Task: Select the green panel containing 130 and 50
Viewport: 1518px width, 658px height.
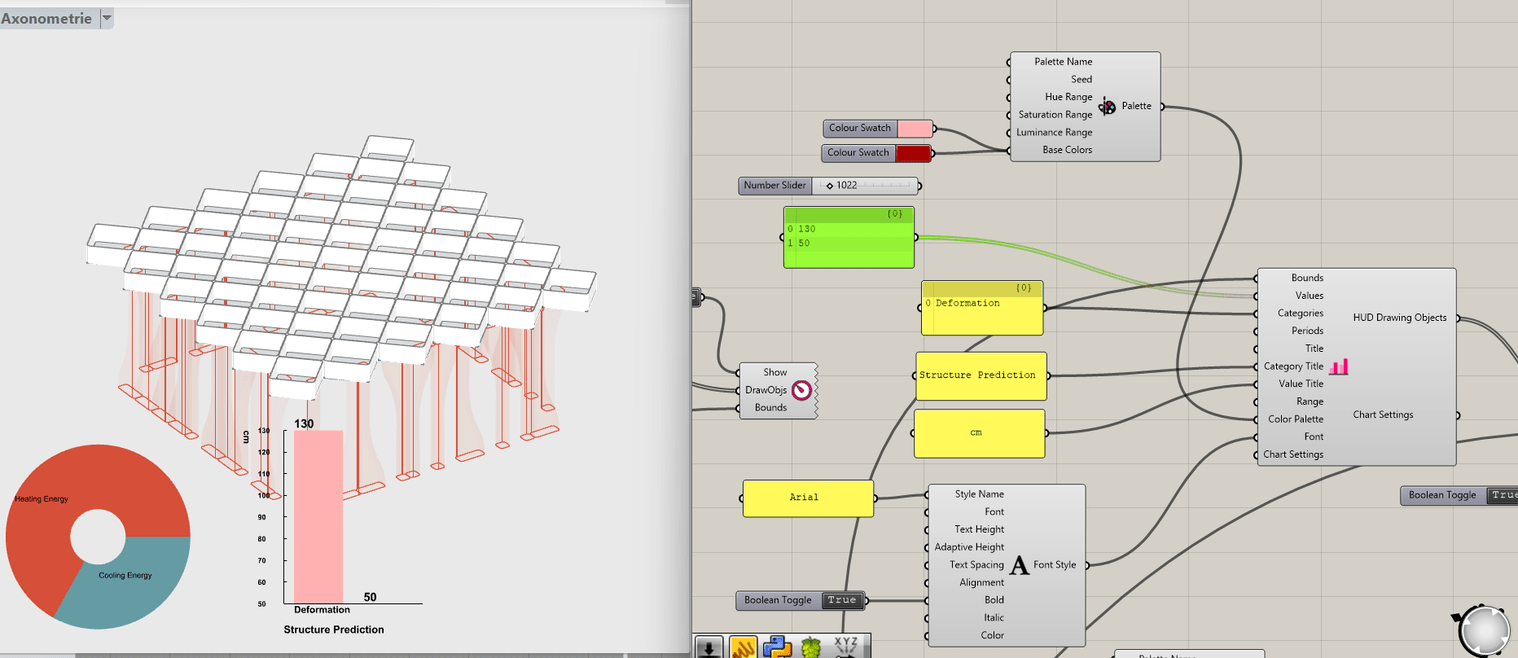Action: [x=849, y=237]
